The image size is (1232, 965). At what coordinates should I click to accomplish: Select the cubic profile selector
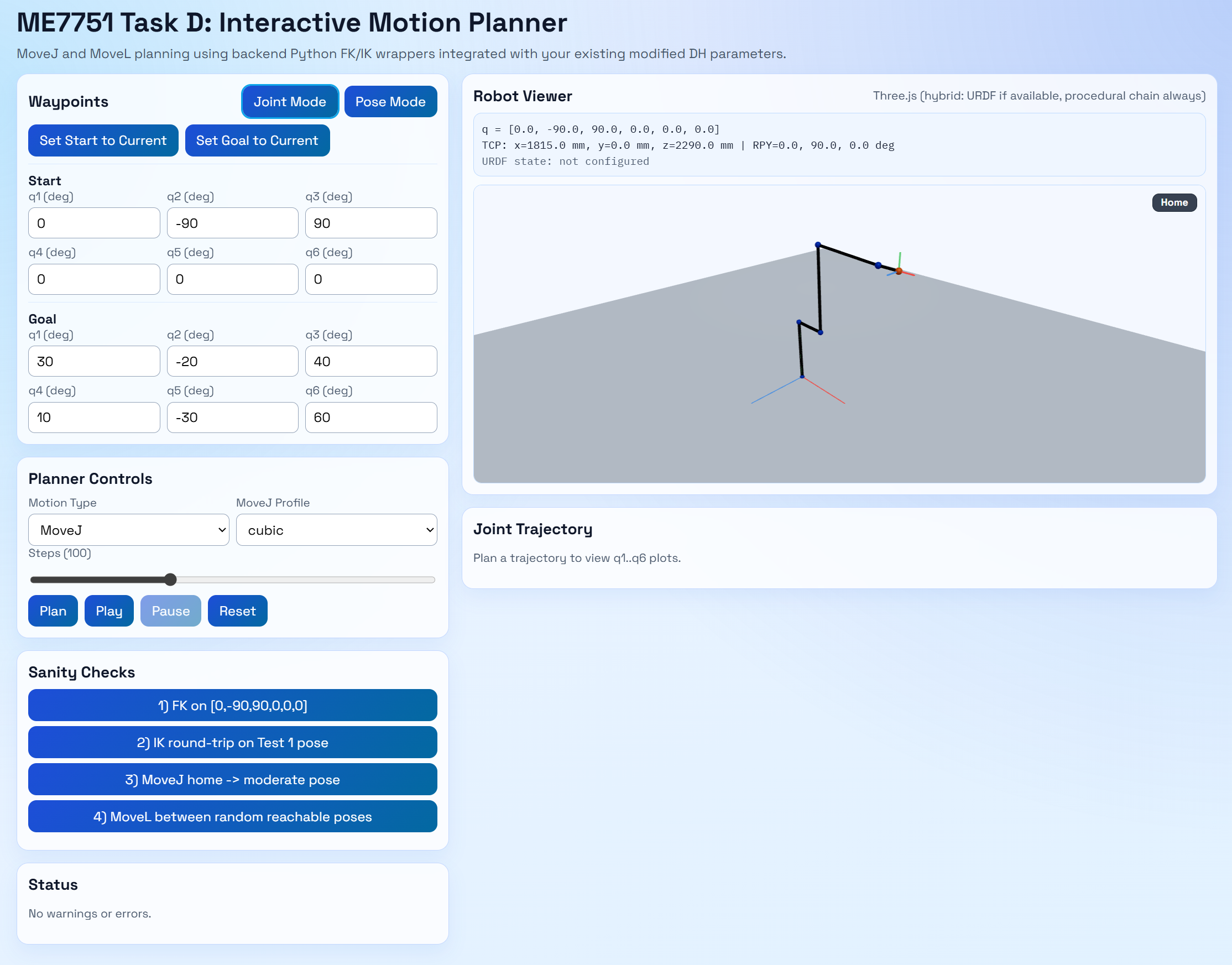336,530
